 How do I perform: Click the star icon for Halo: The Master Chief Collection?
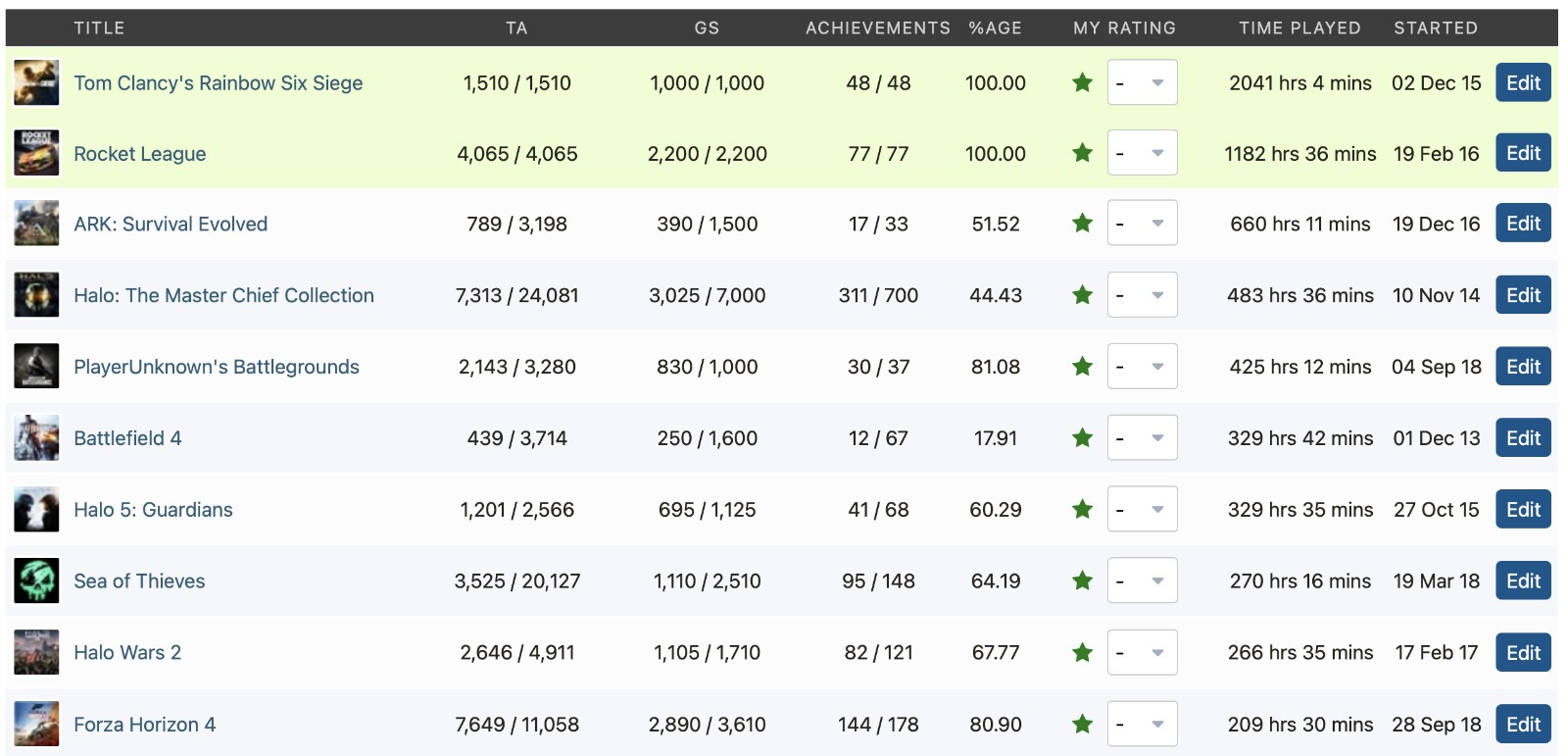(1082, 295)
